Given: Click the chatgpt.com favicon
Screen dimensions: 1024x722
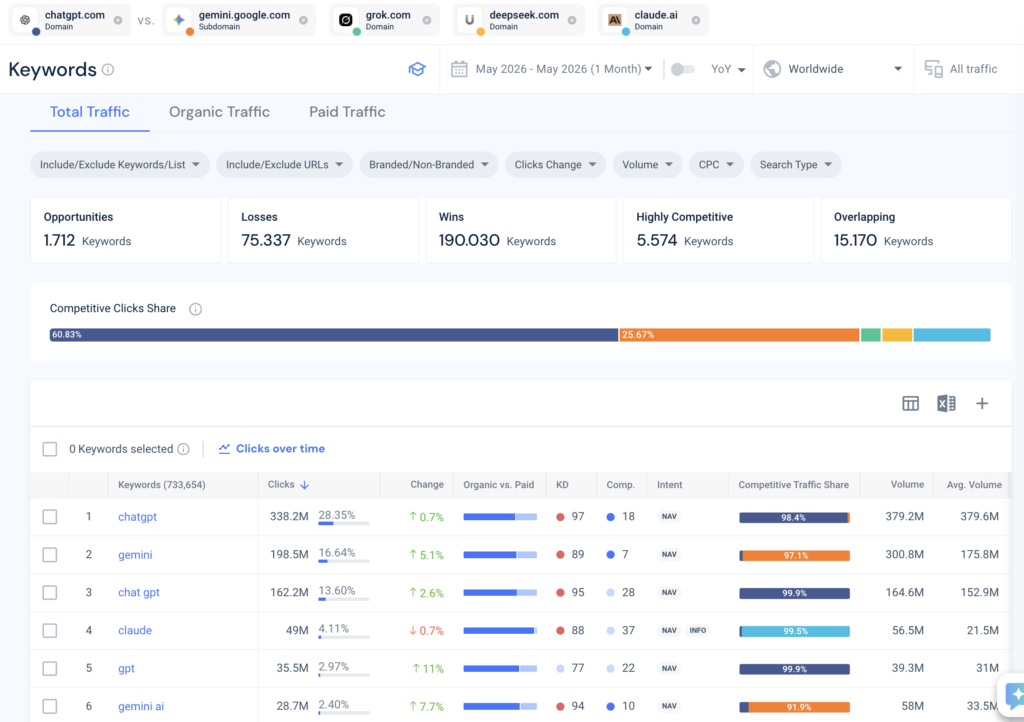Looking at the screenshot, I should pyautogui.click(x=25, y=20).
